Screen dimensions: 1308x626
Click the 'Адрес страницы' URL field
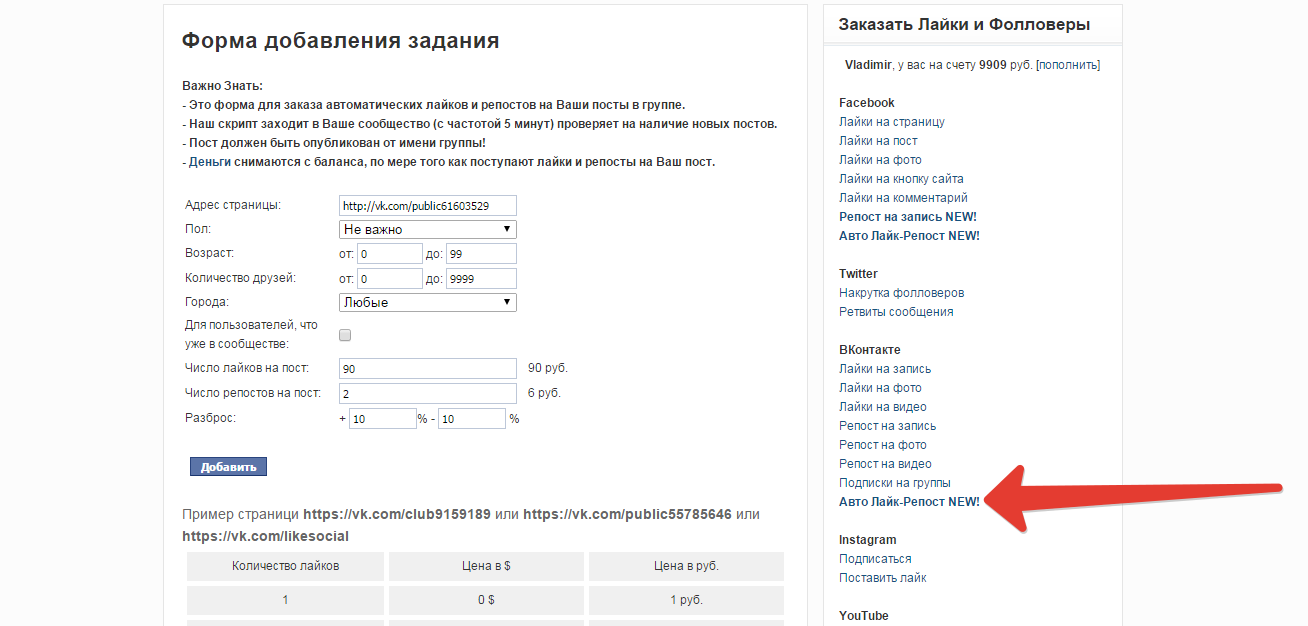pyautogui.click(x=428, y=206)
